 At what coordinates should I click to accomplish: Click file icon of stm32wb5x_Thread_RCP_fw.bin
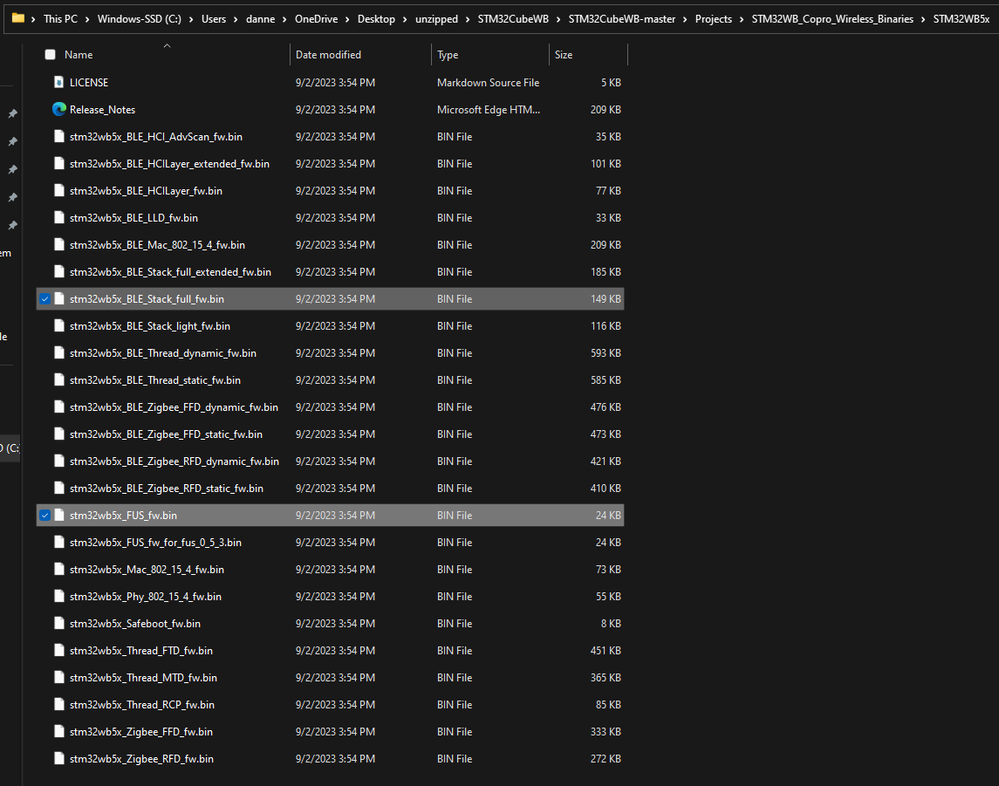pos(59,704)
